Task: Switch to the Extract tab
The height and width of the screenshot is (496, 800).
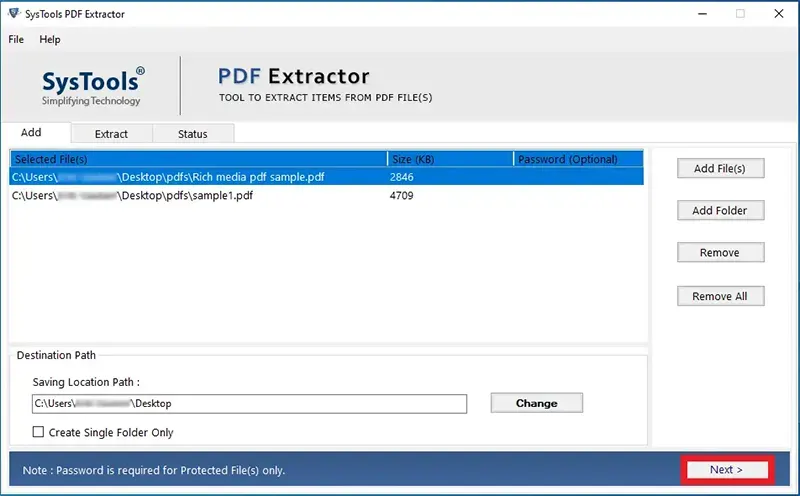Action: 111,134
